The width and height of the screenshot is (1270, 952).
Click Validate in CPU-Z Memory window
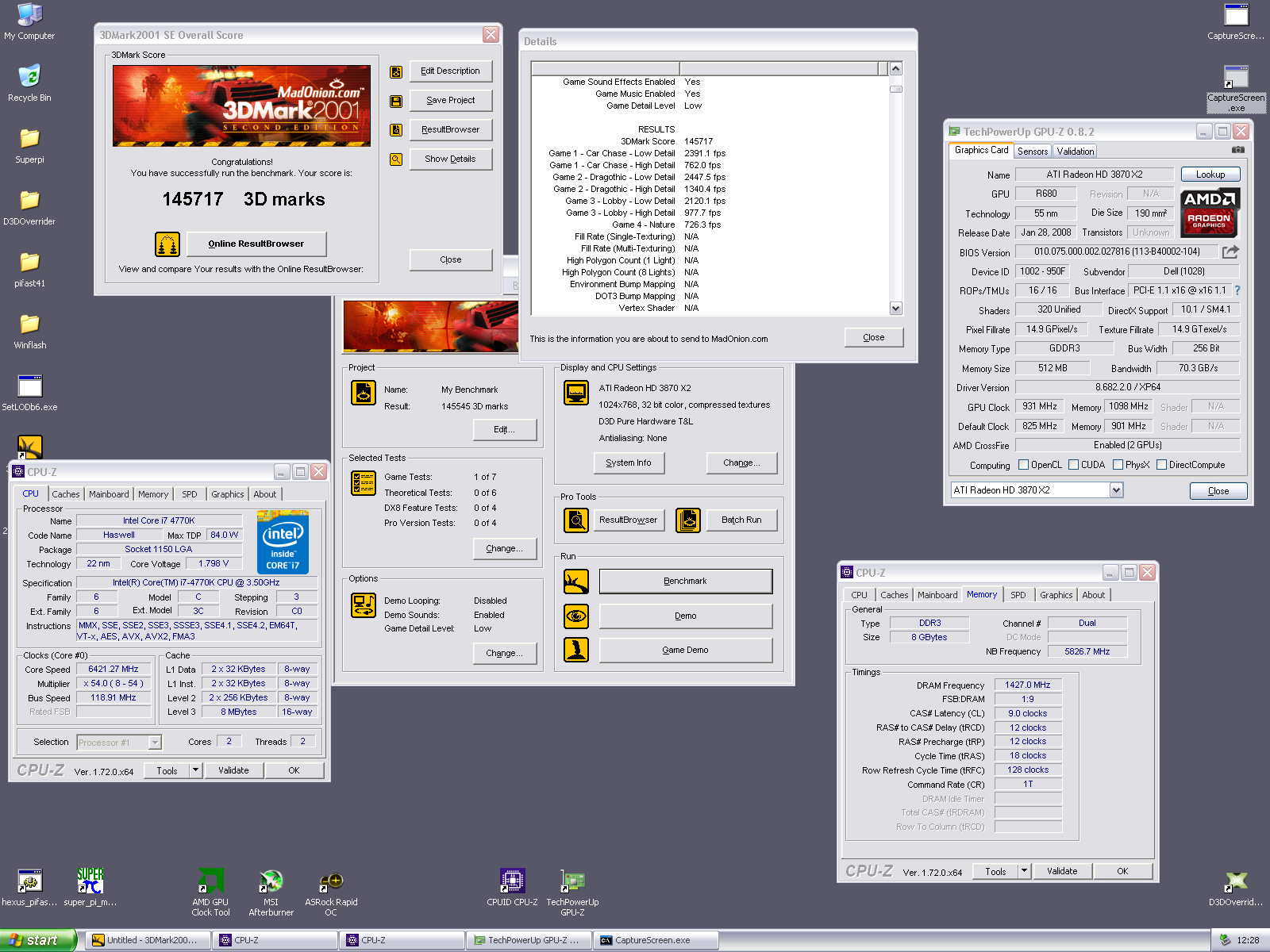tap(1062, 871)
